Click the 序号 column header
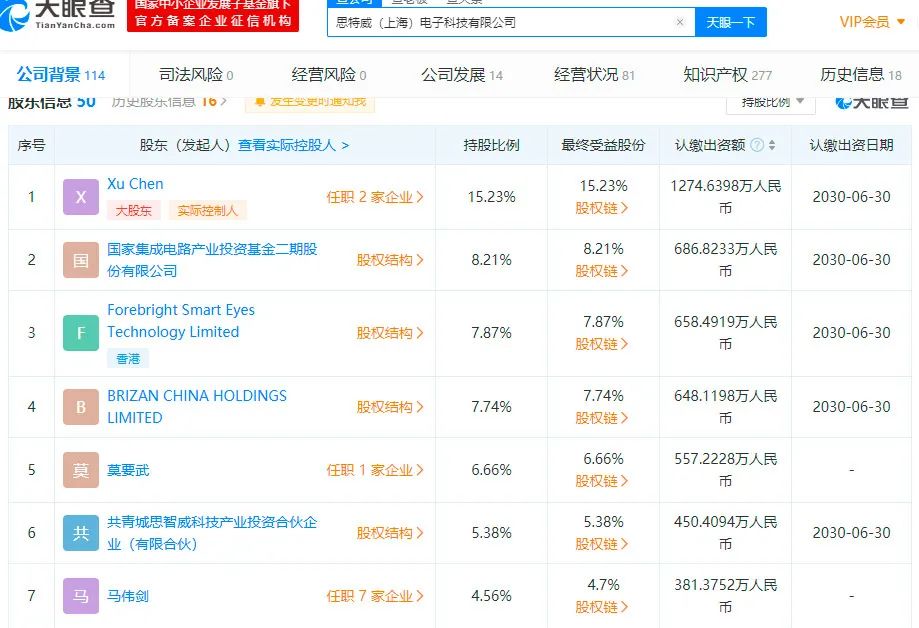 tap(32, 145)
